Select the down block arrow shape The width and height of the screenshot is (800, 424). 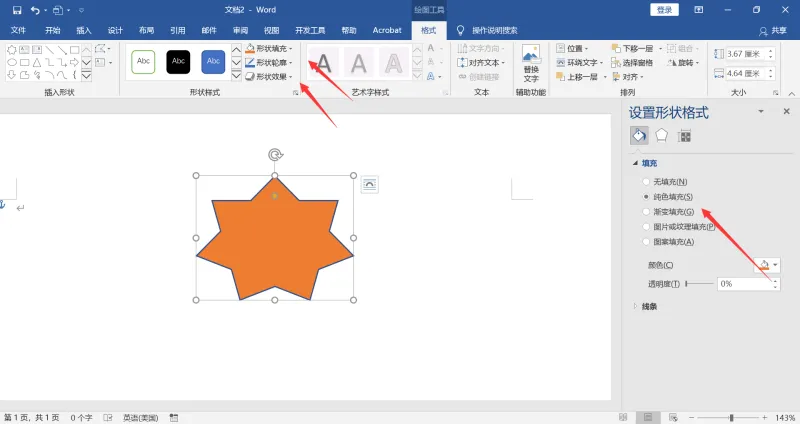[12, 75]
